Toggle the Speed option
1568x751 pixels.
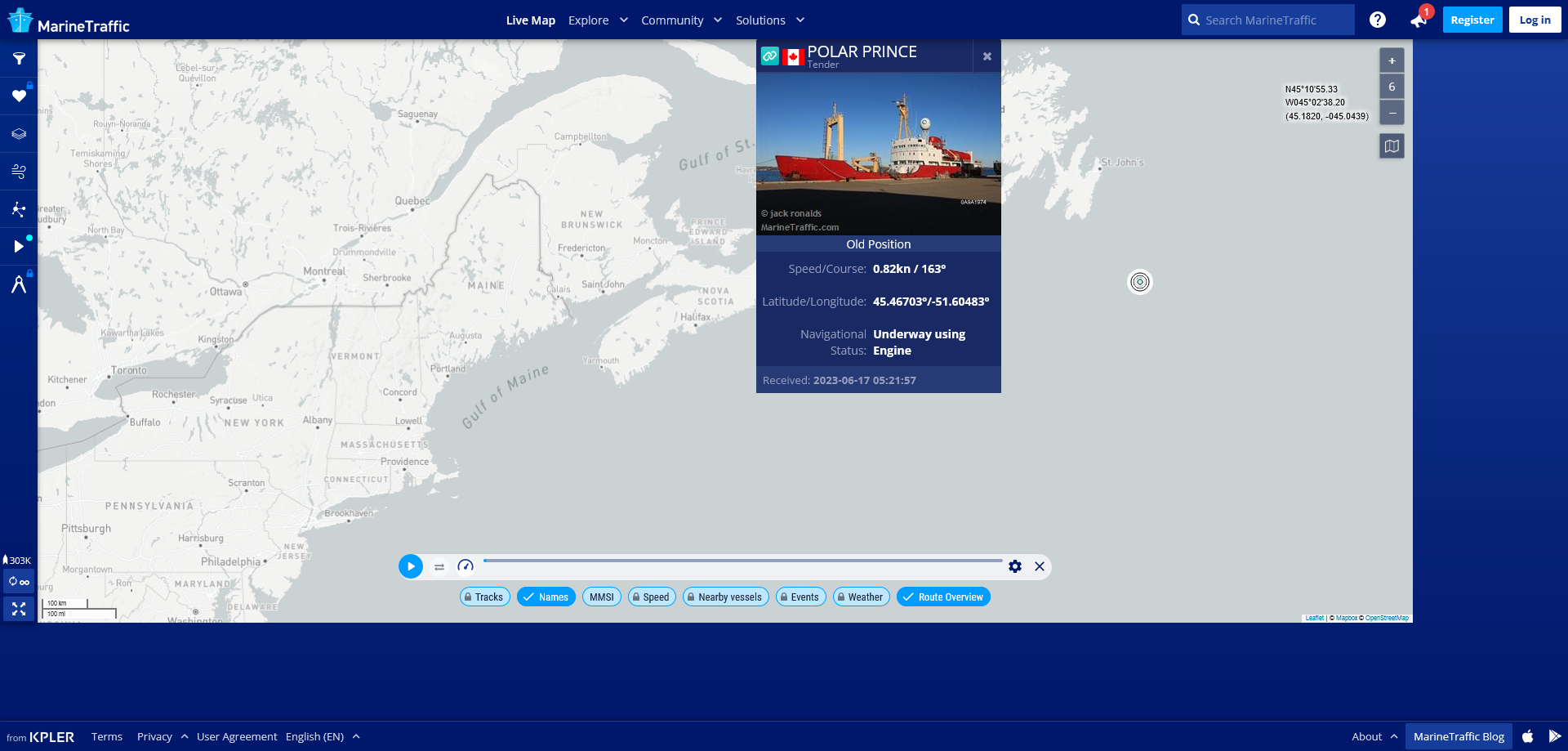coord(652,597)
